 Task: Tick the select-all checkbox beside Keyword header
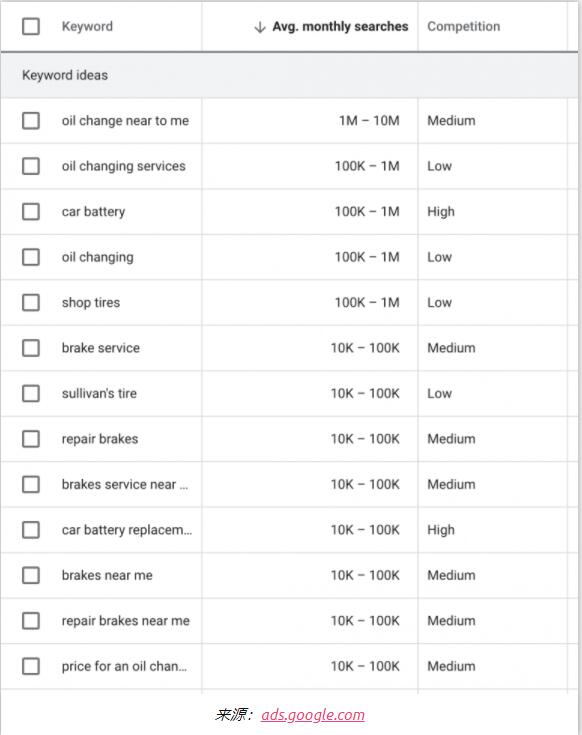(x=31, y=26)
